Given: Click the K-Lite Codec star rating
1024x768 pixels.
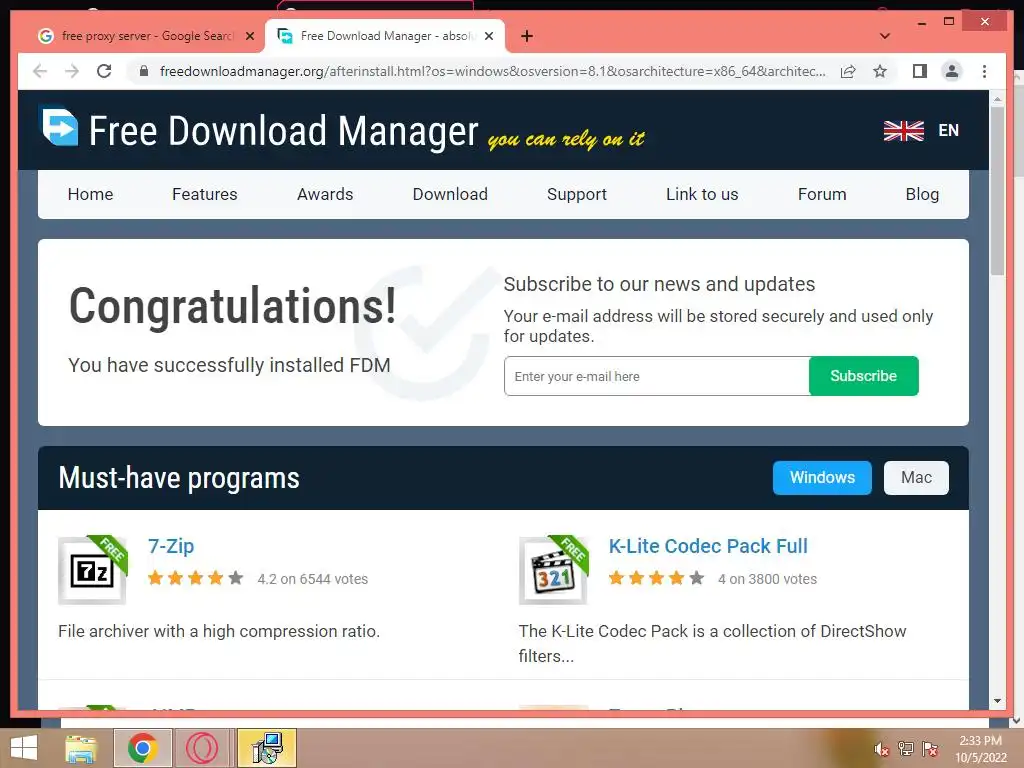Looking at the screenshot, I should [656, 578].
